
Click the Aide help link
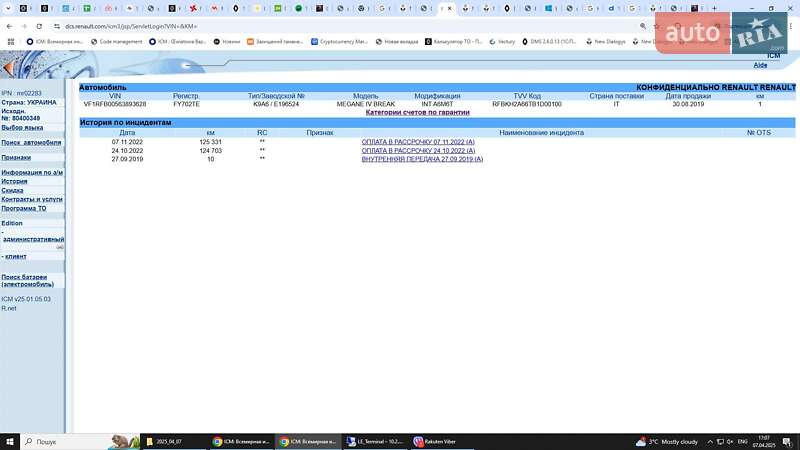(760, 65)
